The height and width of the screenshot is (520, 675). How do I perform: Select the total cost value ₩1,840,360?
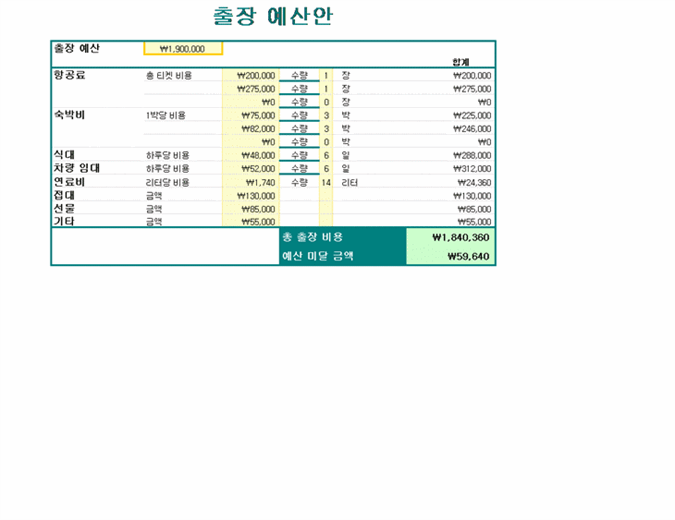[451, 238]
